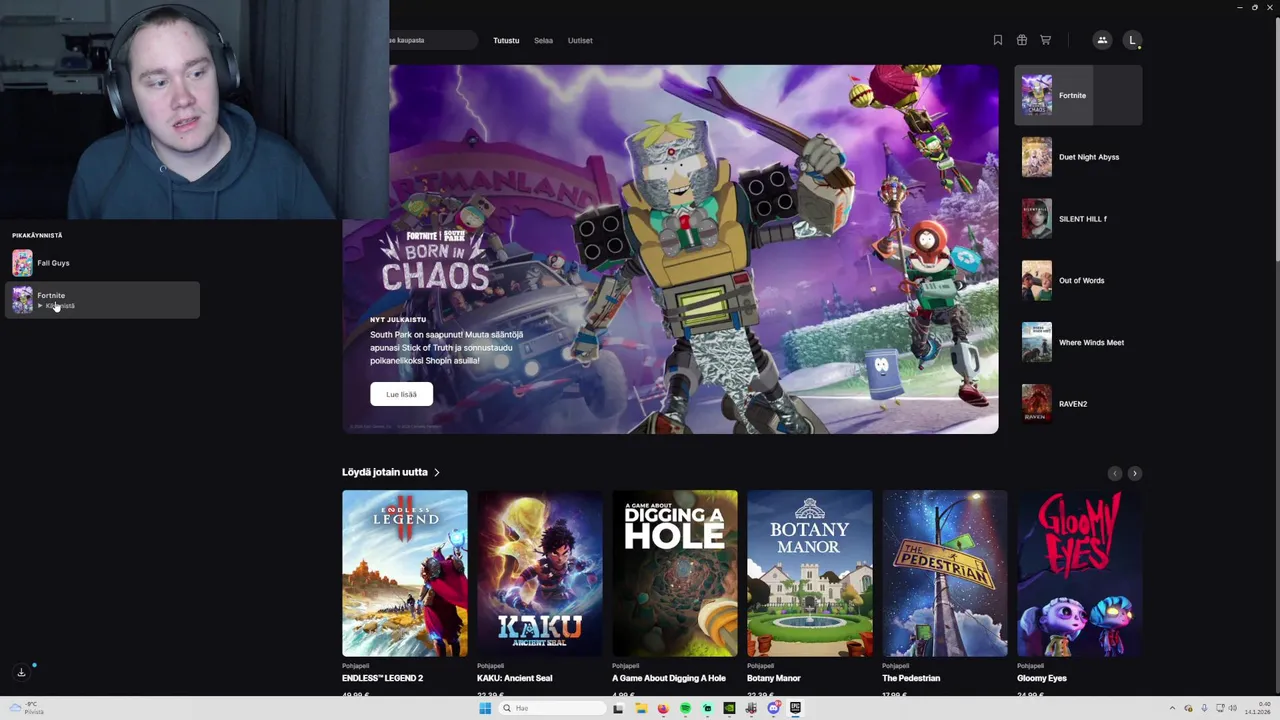1280x720 pixels.
Task: Expand the Löydä jotain uutta section arrow
Action: (437, 472)
